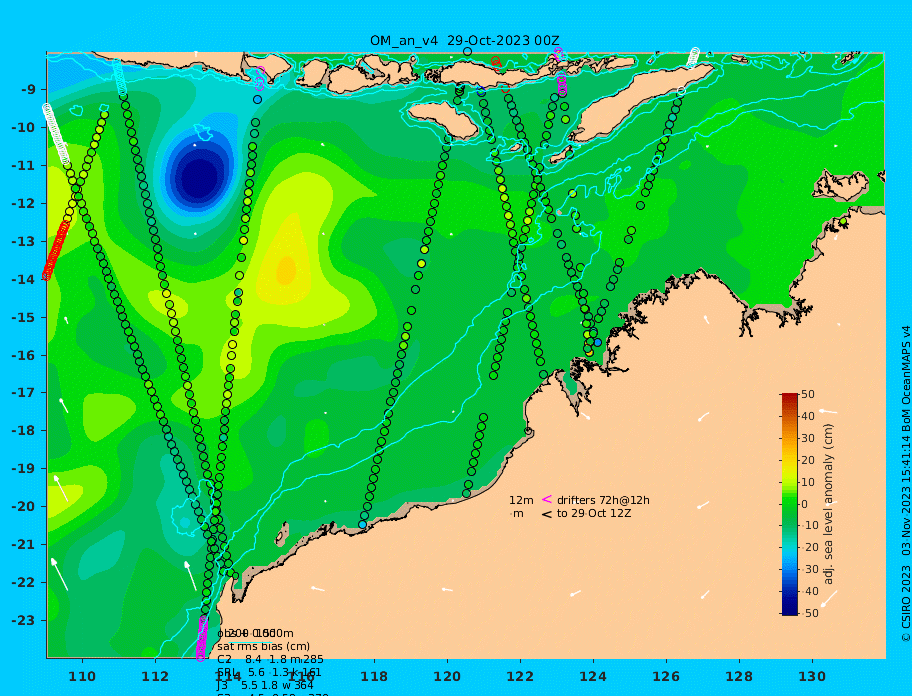Click the latitude label '-23'

22,620
